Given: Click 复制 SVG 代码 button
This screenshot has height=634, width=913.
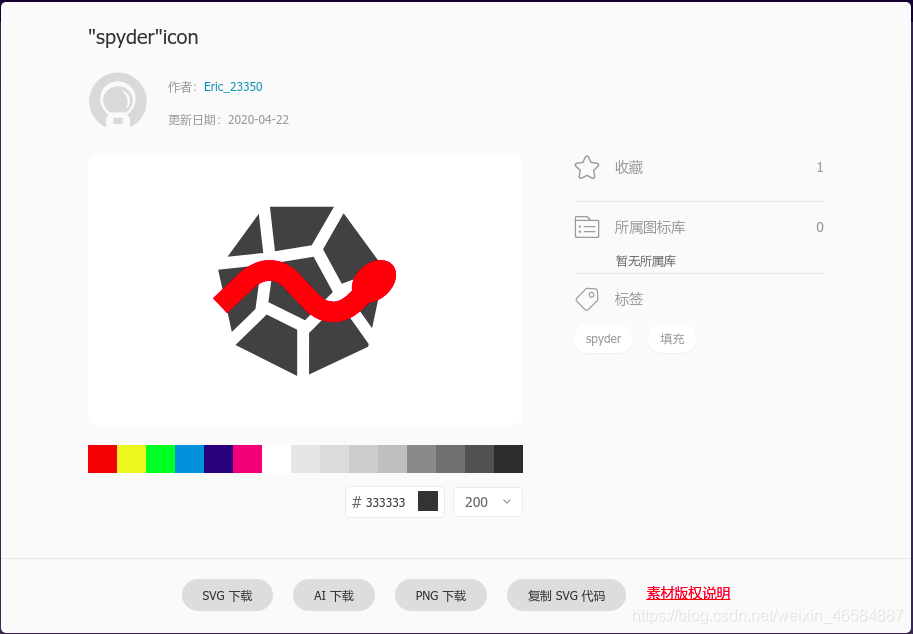Looking at the screenshot, I should (566, 595).
